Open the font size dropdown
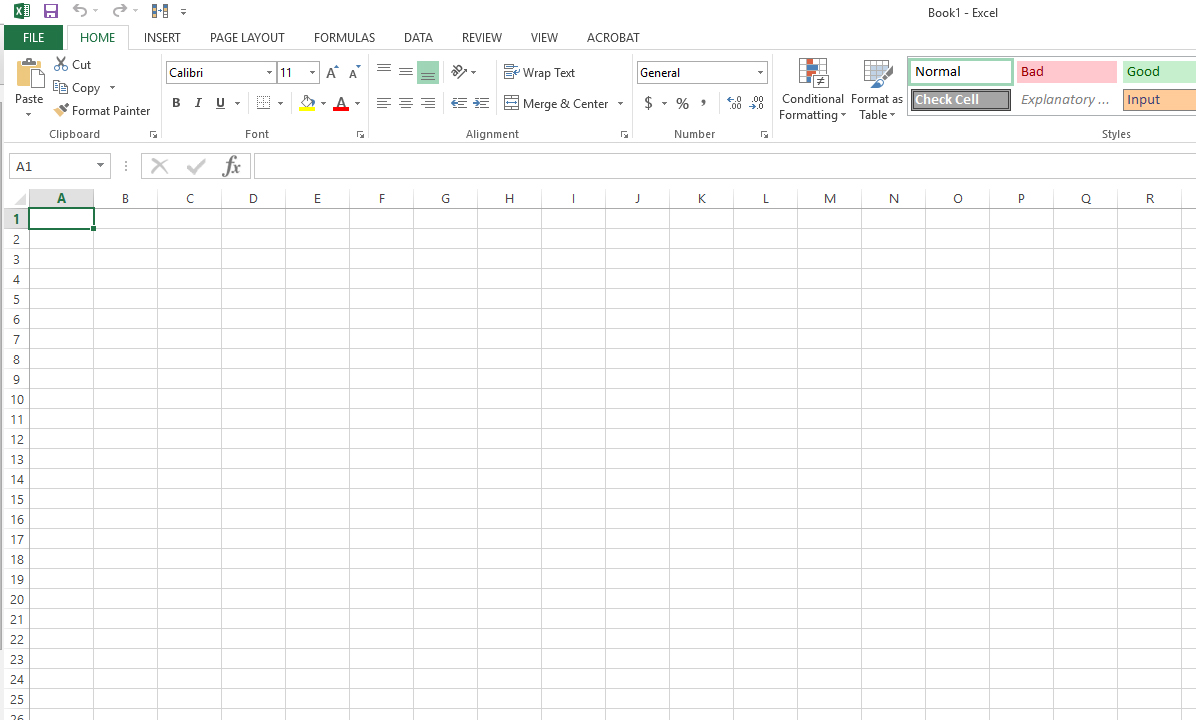The image size is (1196, 720). coord(311,72)
